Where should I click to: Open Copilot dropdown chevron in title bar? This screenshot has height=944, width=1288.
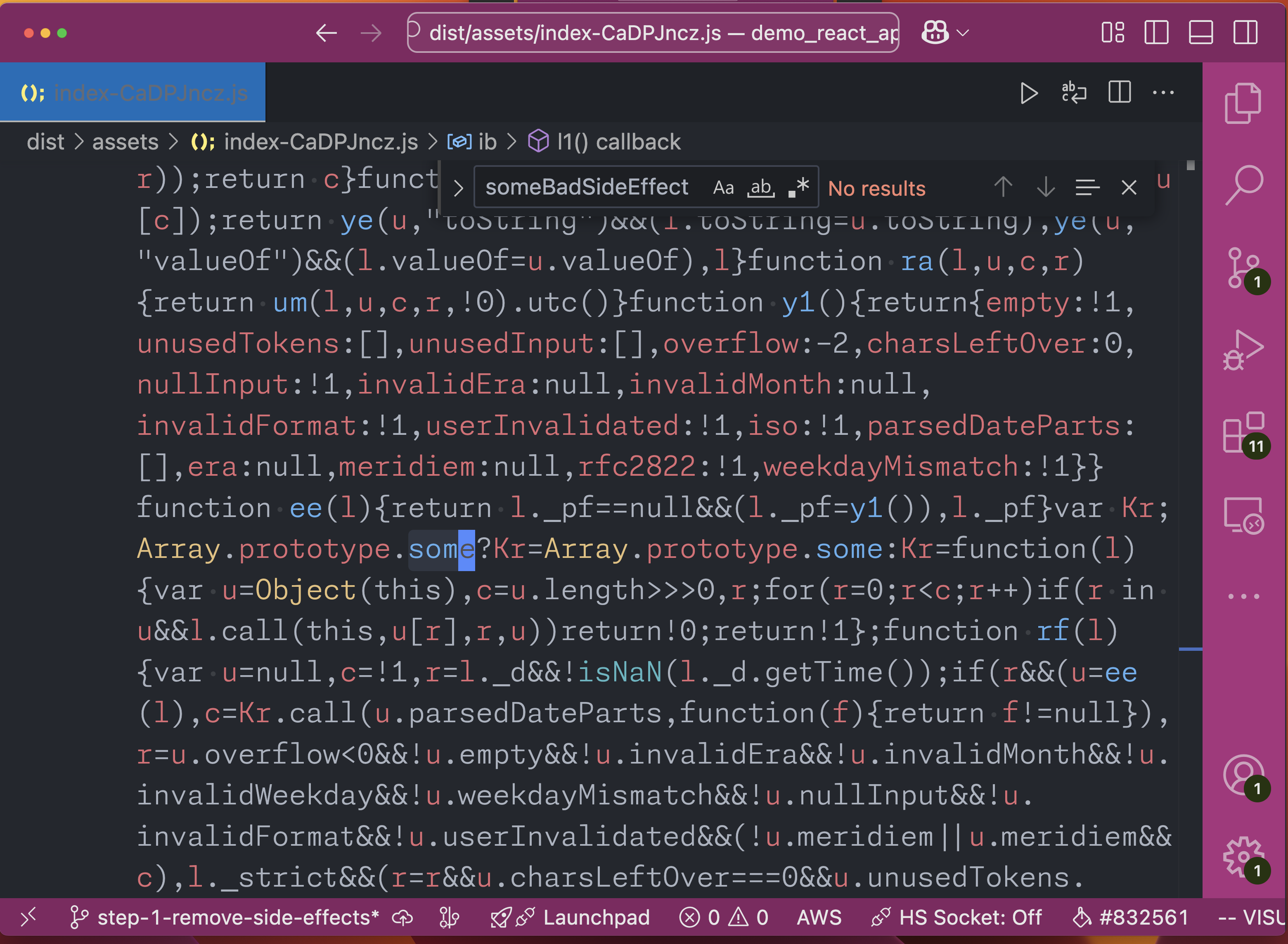[x=963, y=33]
